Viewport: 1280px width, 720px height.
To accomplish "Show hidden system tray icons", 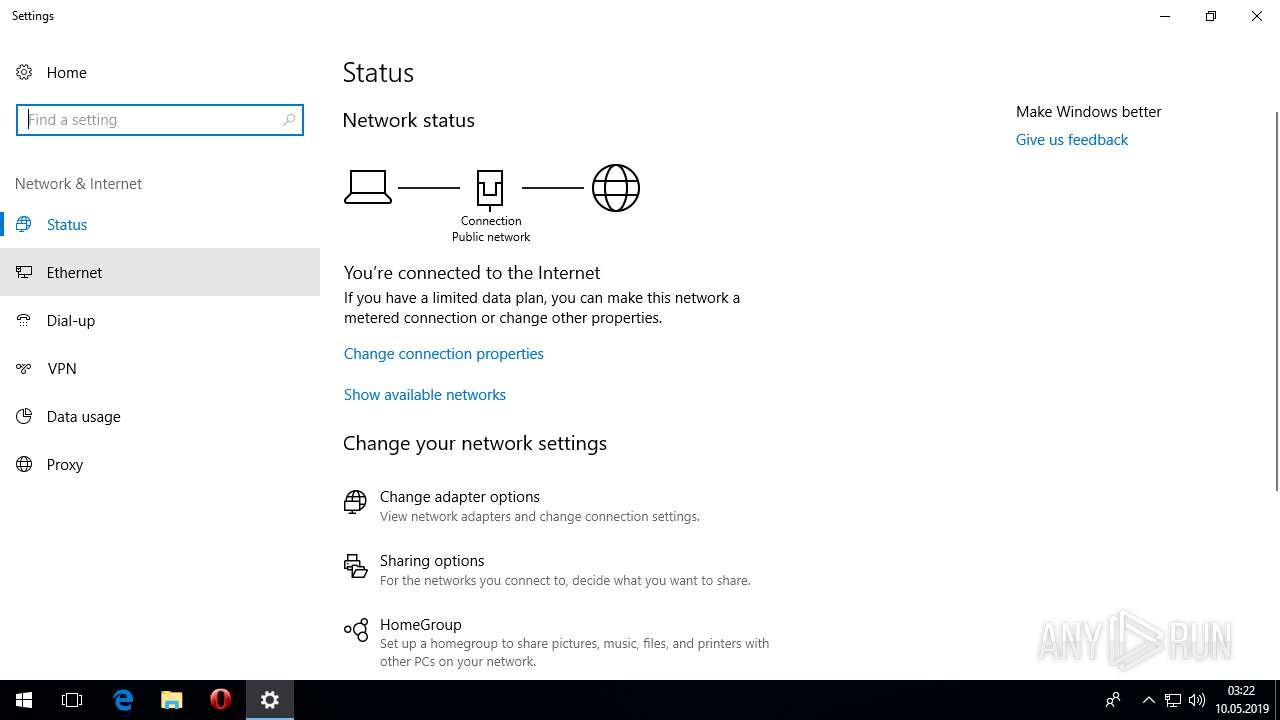I will coord(1148,700).
